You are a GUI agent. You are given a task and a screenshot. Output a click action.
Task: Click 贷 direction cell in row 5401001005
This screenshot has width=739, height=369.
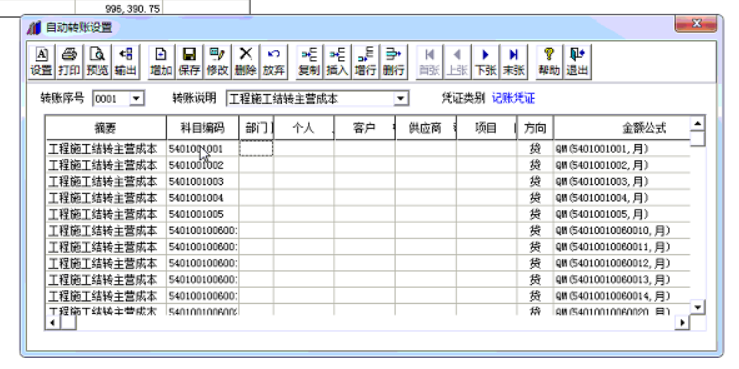click(x=535, y=214)
